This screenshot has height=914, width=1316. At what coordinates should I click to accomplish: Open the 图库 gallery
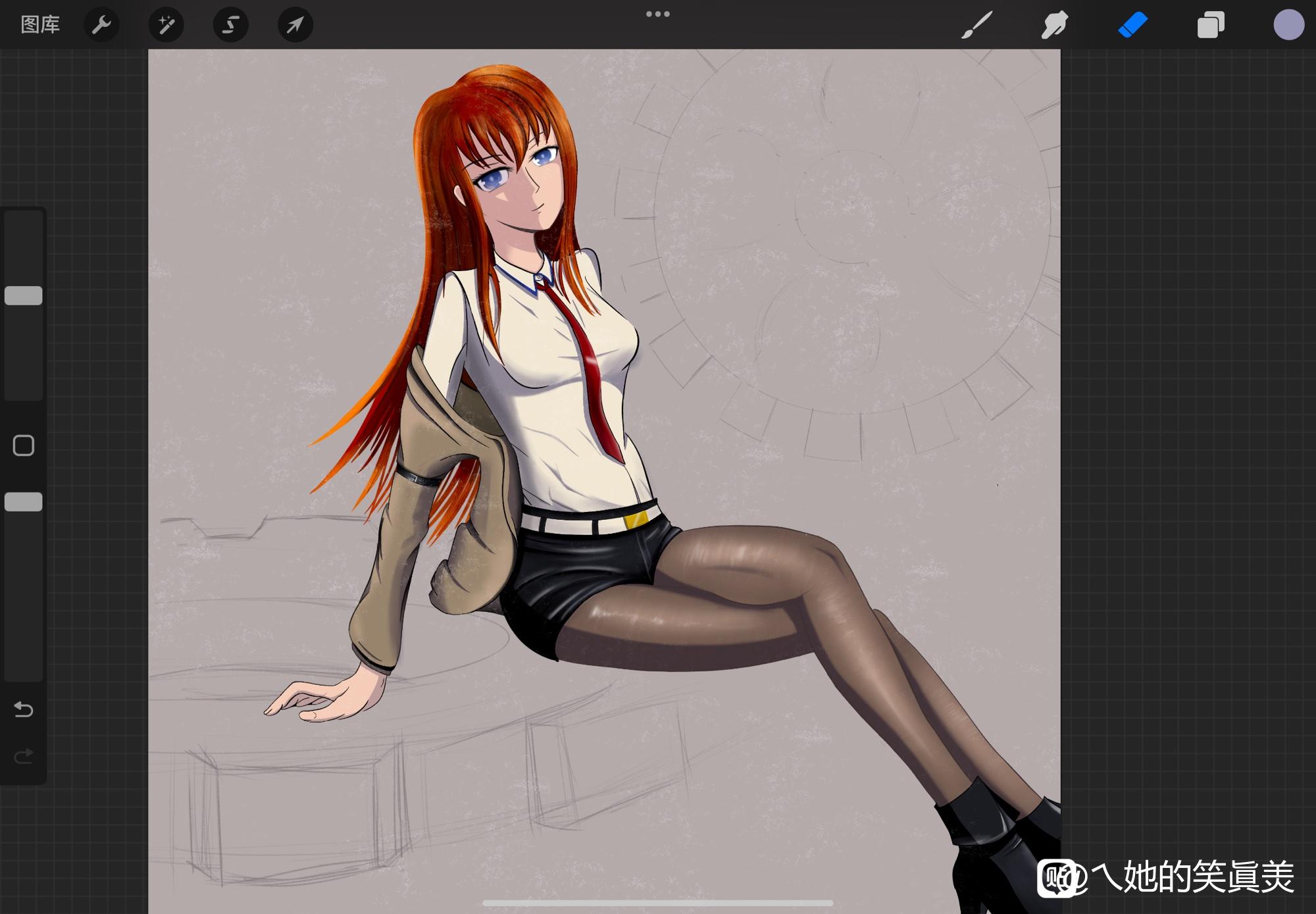[40, 25]
